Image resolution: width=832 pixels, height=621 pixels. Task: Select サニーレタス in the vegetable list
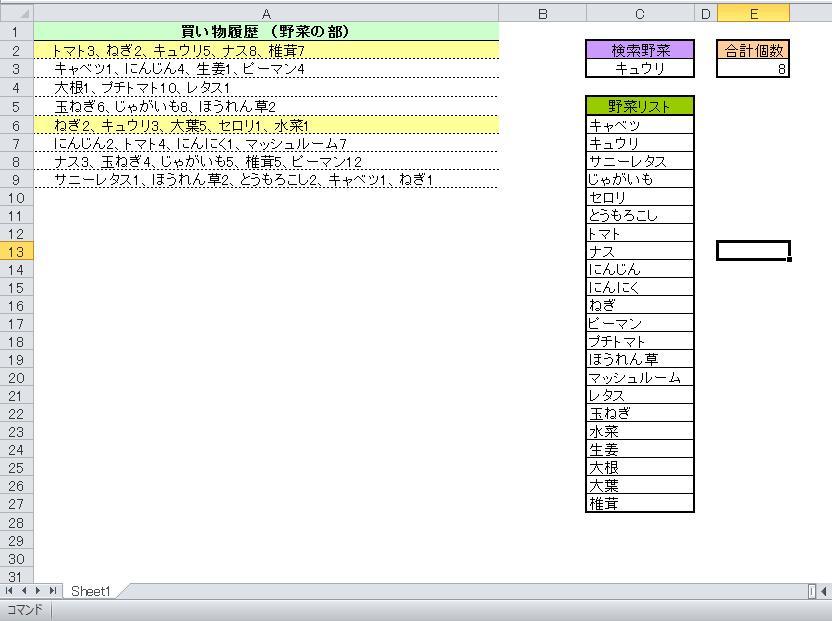point(640,161)
